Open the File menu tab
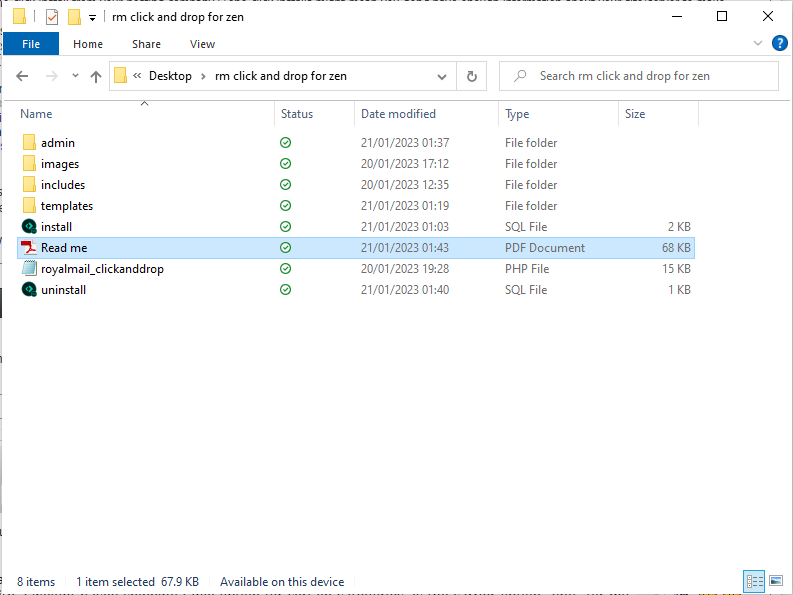793x595 pixels. click(31, 44)
